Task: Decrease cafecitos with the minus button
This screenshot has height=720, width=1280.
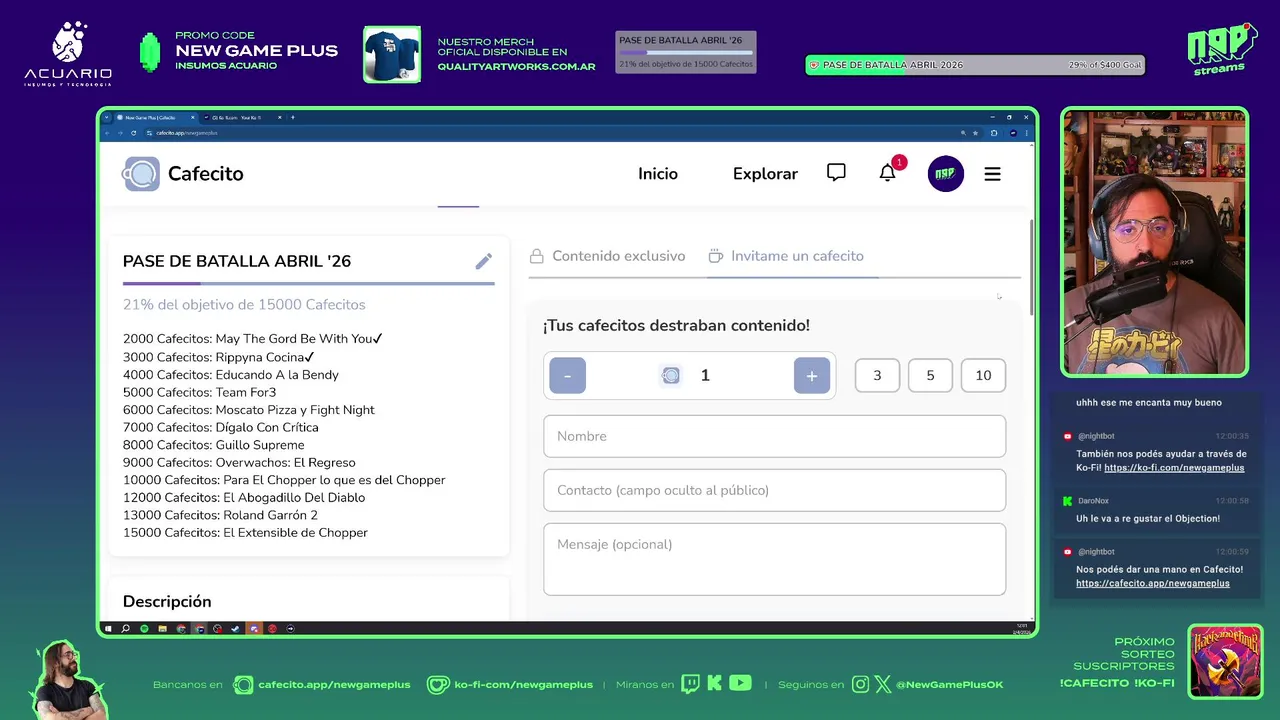Action: (x=567, y=375)
